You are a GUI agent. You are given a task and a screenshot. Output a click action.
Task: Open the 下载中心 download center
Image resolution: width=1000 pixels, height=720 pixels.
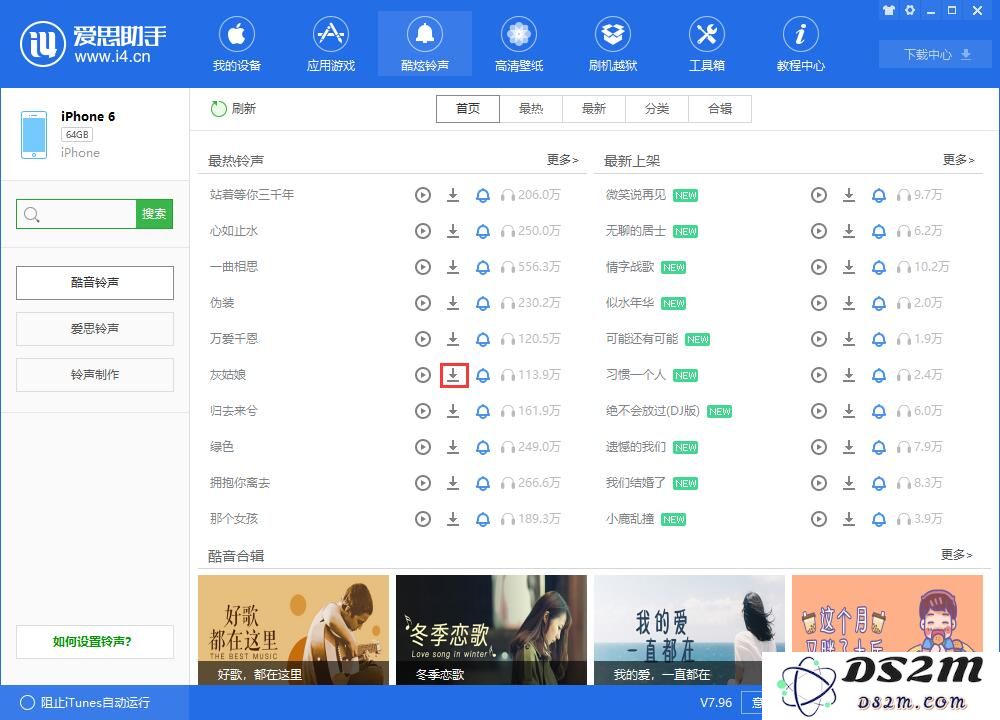point(936,54)
